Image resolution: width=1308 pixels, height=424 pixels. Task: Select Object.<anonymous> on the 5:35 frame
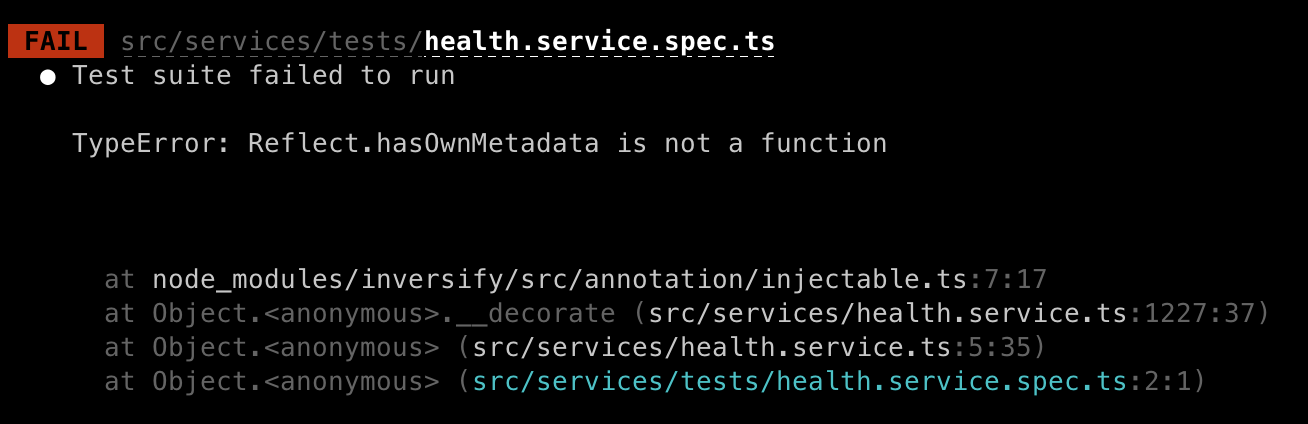pyautogui.click(x=296, y=348)
